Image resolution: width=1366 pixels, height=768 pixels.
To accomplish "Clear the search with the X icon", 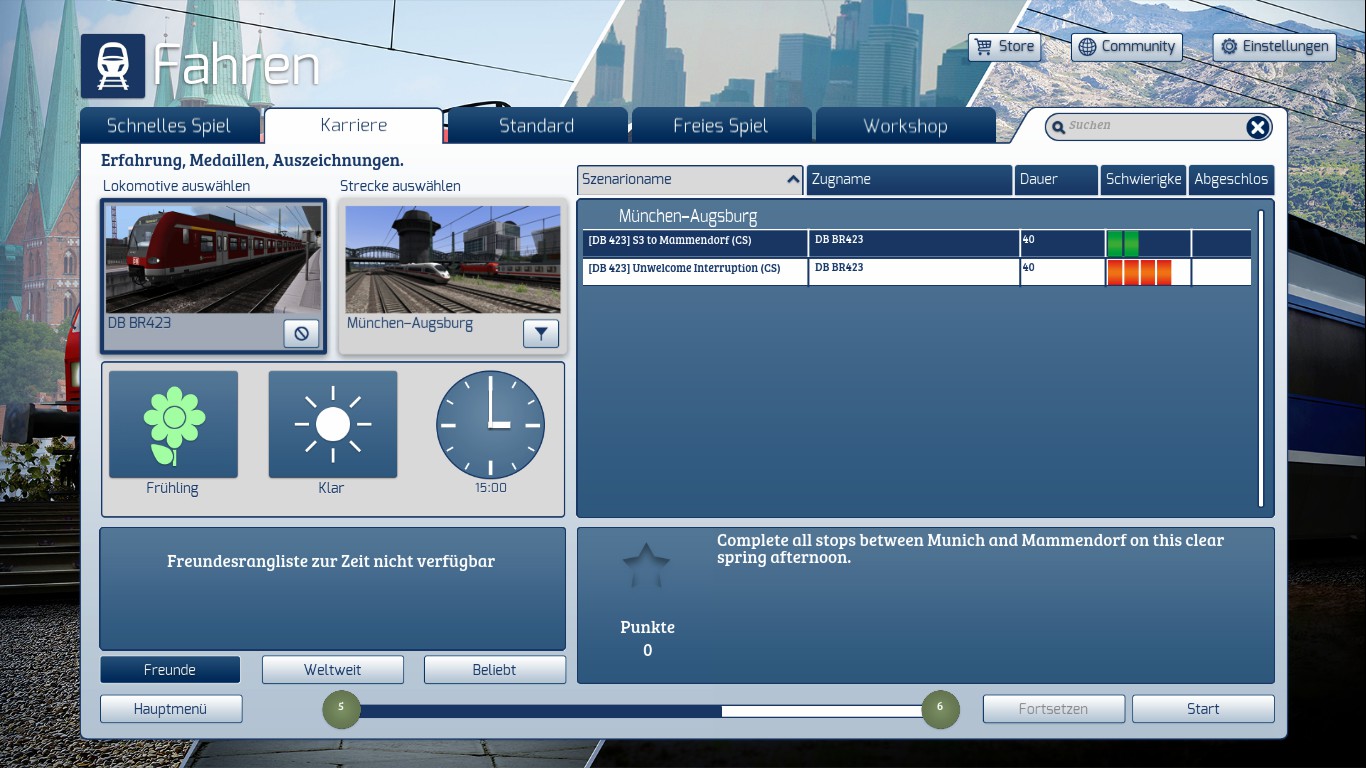I will pyautogui.click(x=1258, y=127).
